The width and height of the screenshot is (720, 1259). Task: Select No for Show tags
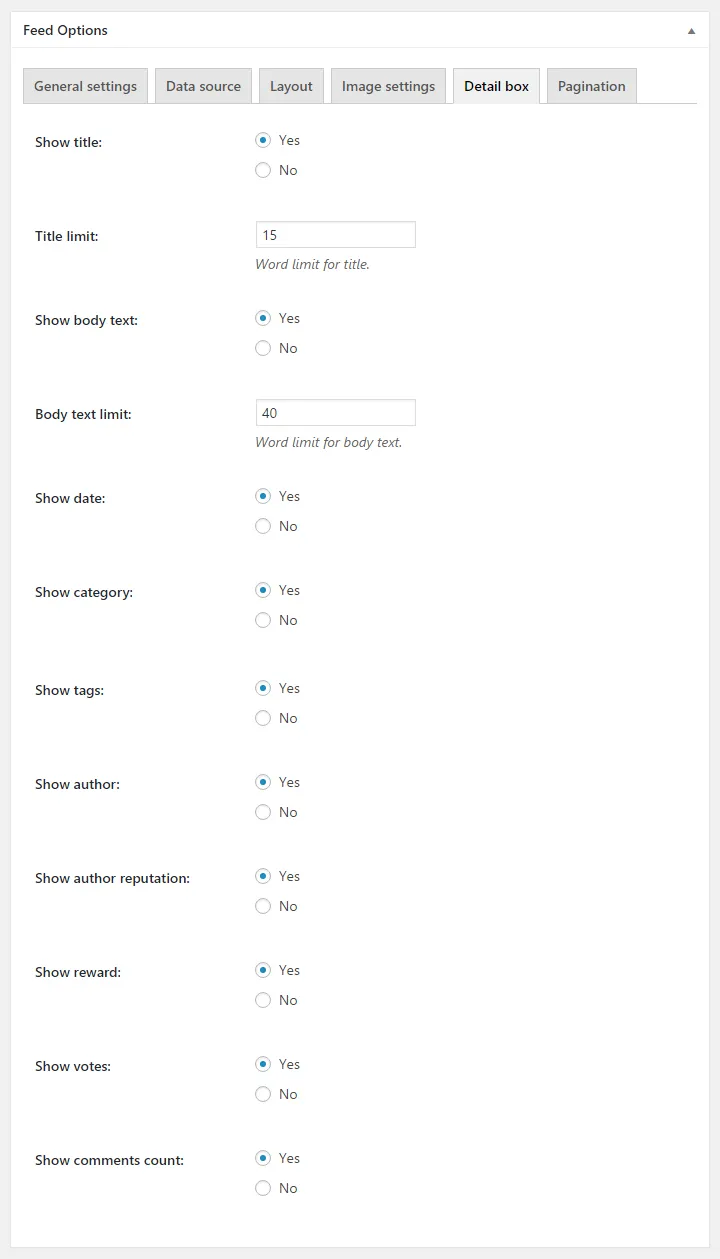[x=263, y=718]
